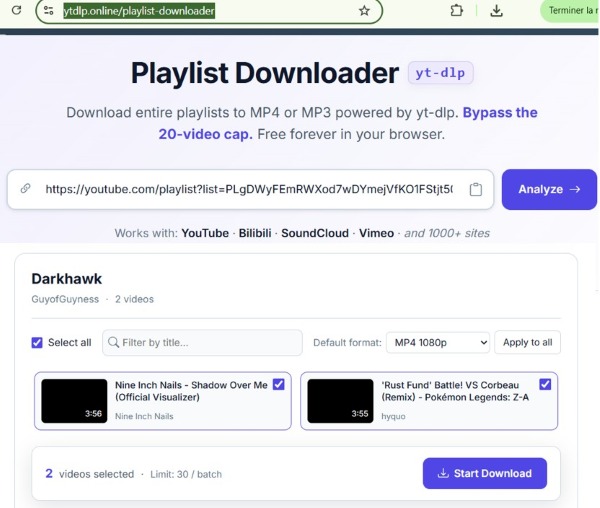Click the 'videos selected' counter text
Viewport: 600px width, 508px height.
pos(96,474)
